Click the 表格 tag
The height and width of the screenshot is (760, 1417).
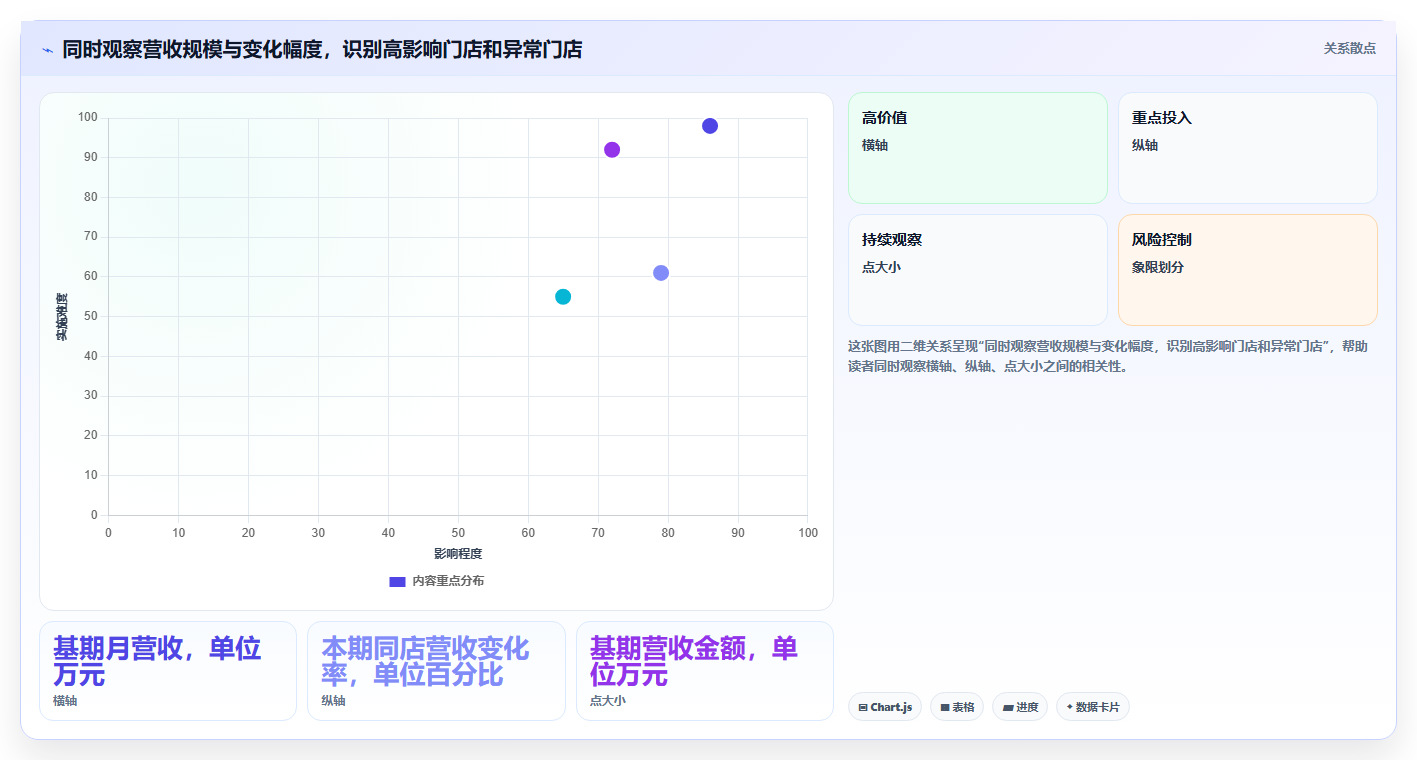point(957,707)
